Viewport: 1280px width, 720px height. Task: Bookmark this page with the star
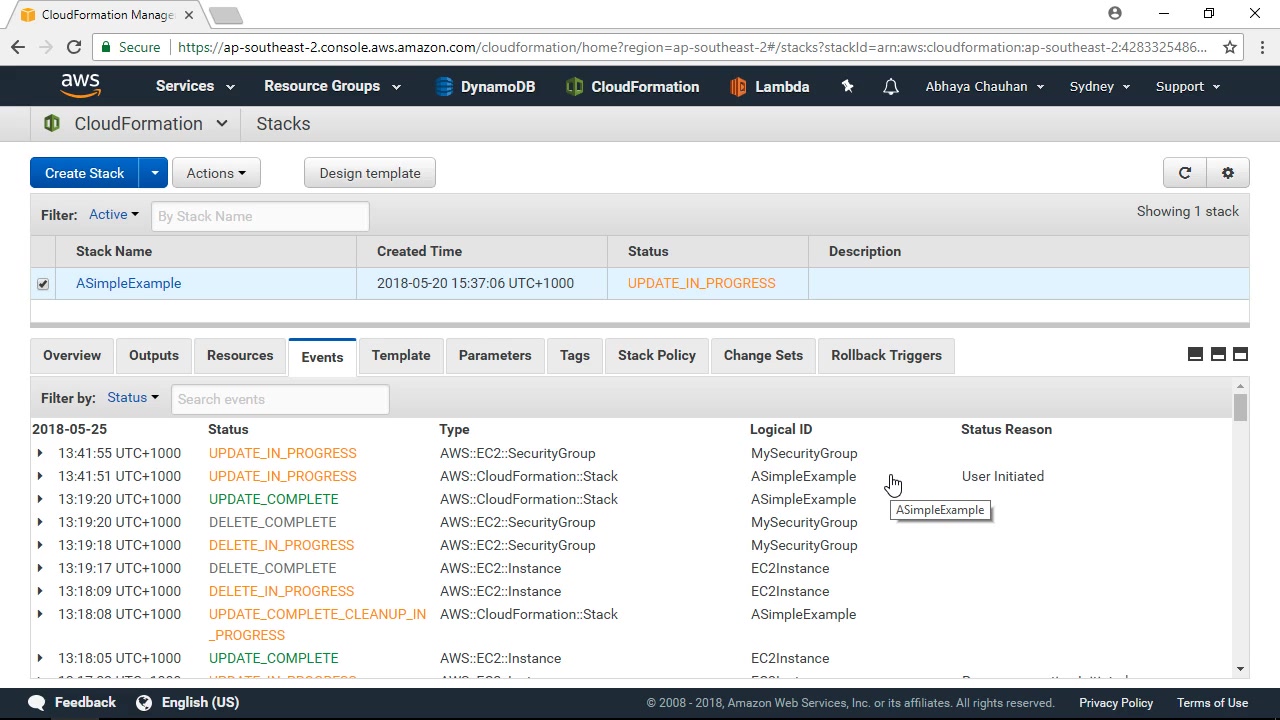coord(1230,47)
